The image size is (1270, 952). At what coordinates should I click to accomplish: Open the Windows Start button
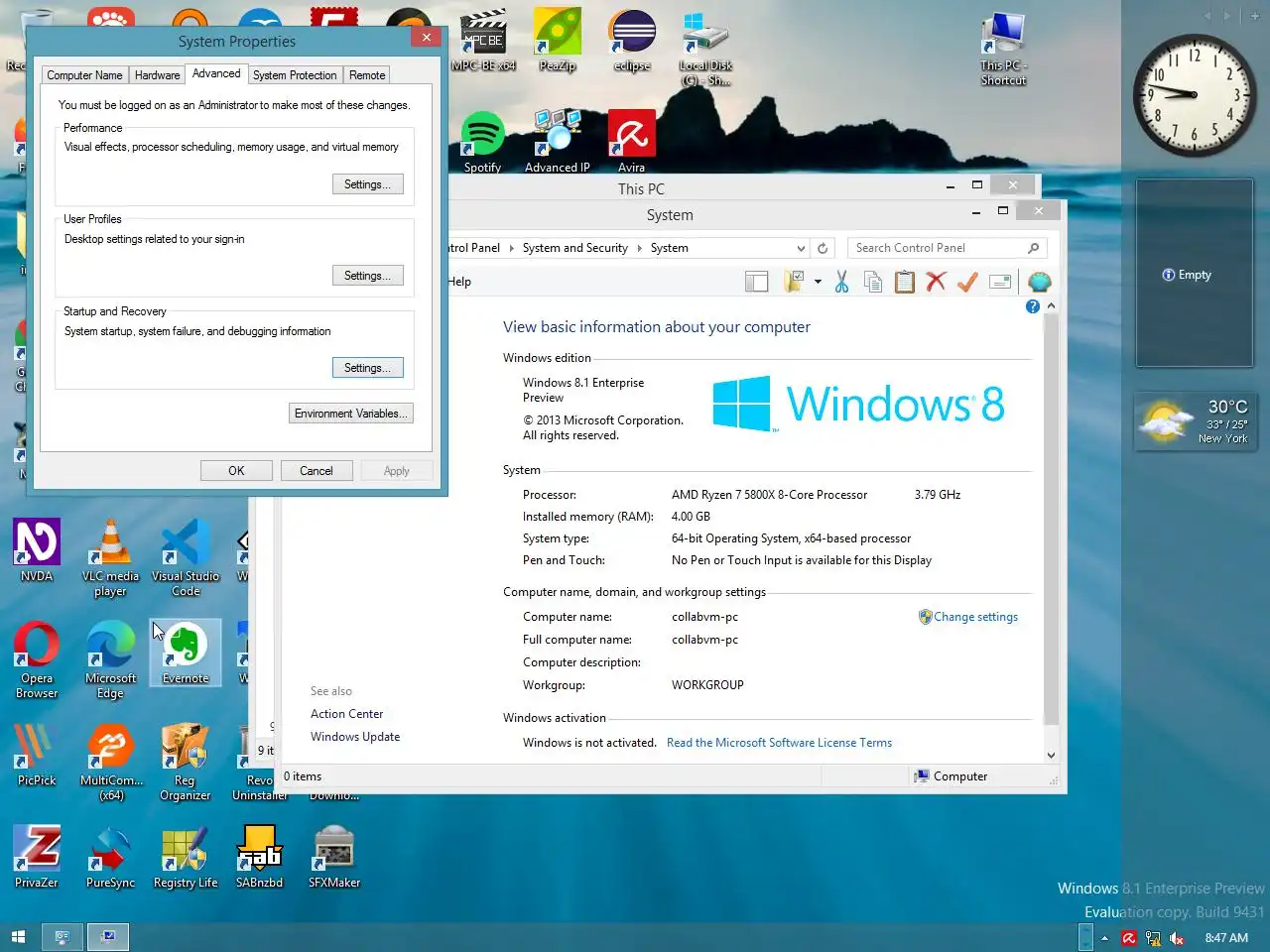[x=18, y=937]
